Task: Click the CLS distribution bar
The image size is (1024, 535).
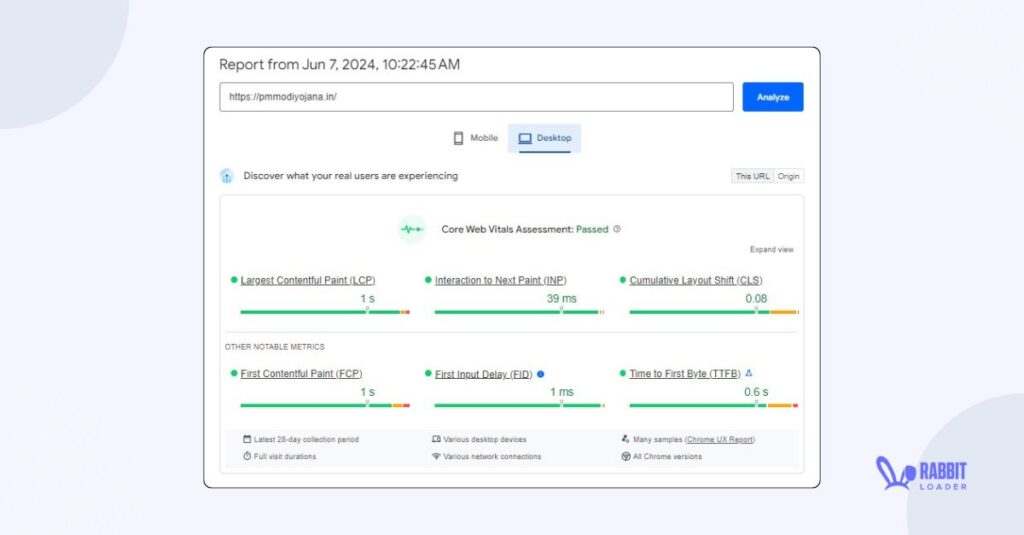Action: [x=714, y=312]
